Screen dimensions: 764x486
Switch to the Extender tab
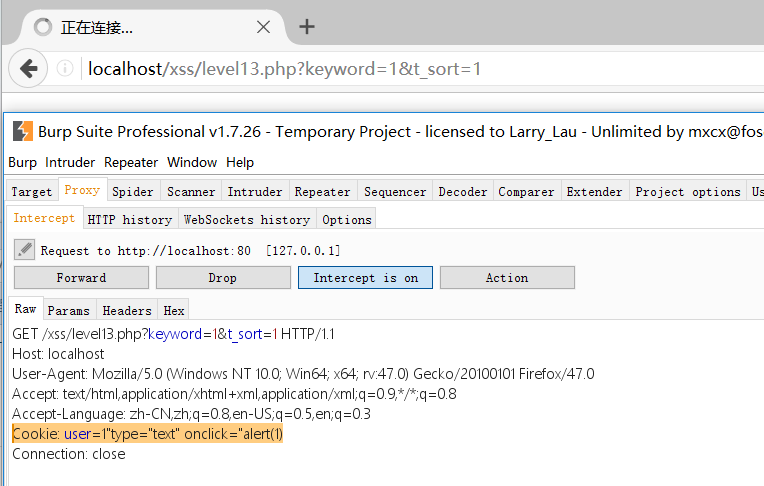click(x=594, y=192)
